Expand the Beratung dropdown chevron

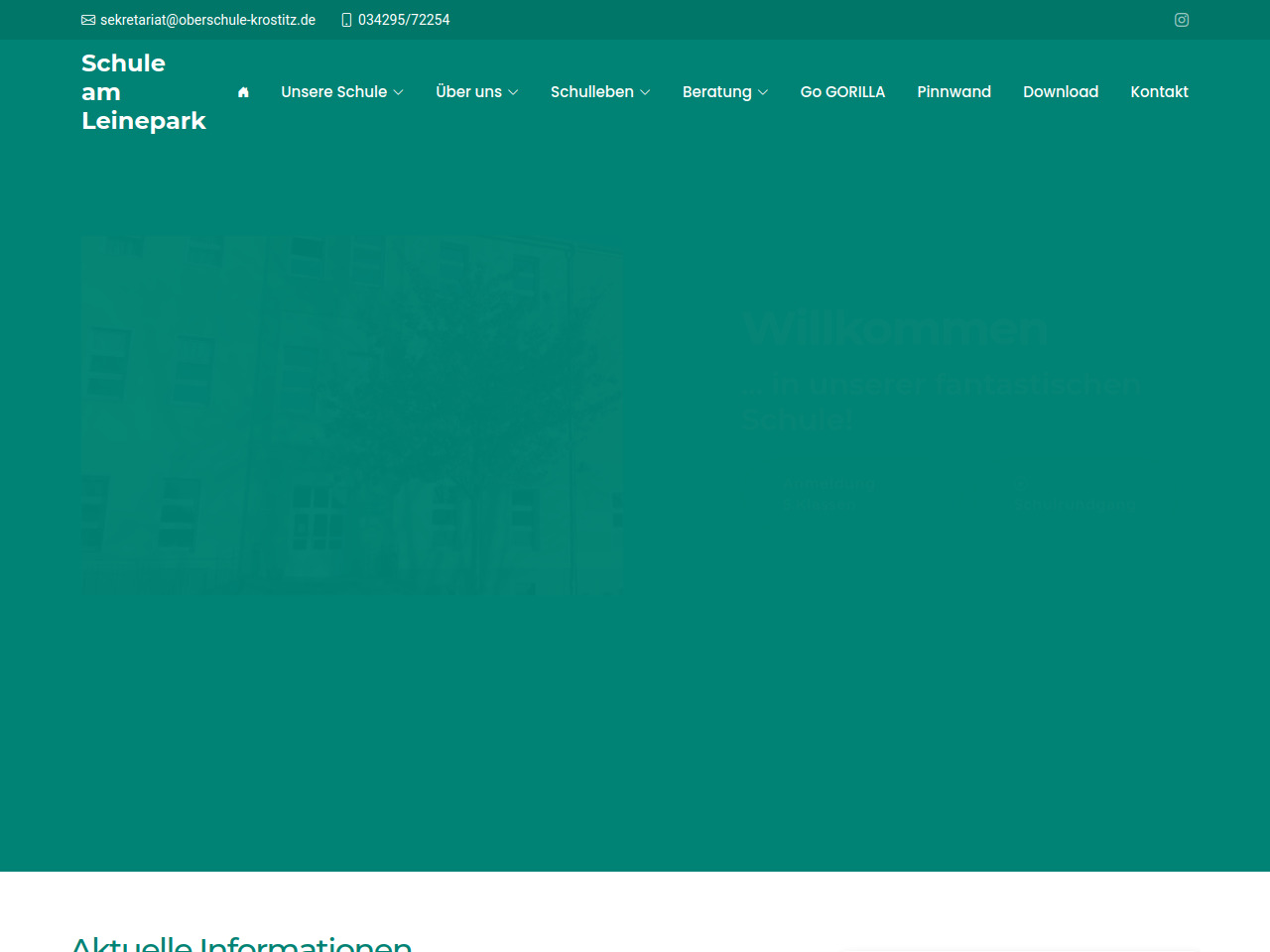(x=763, y=92)
